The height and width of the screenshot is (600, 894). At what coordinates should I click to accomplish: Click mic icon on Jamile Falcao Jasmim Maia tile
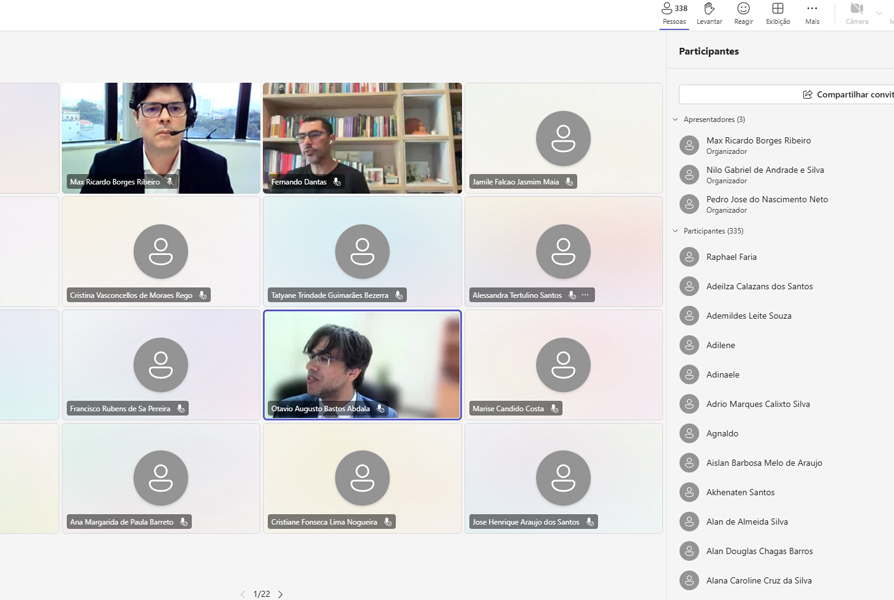(x=569, y=182)
